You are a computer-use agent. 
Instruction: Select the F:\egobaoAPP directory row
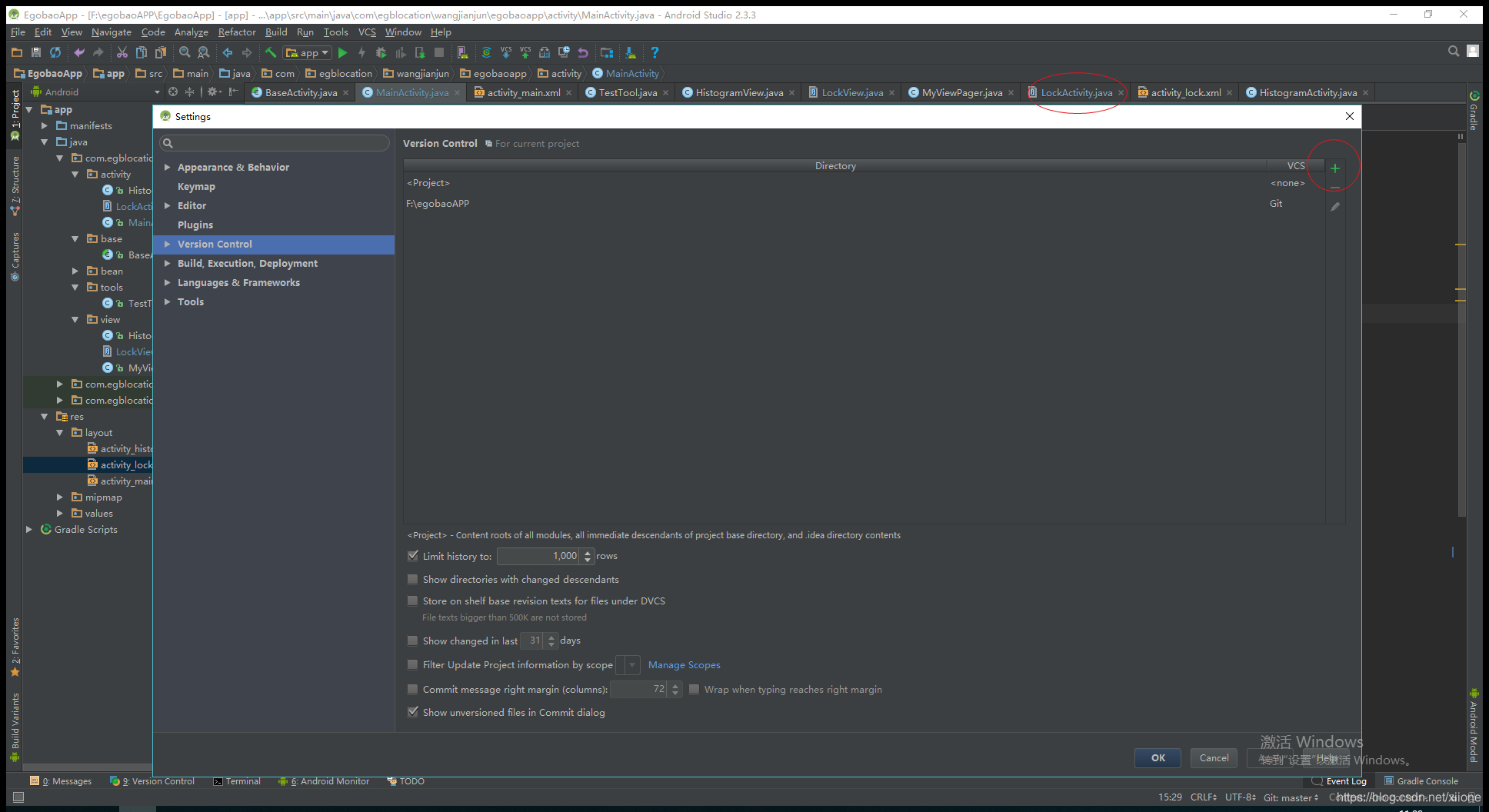[x=864, y=203]
